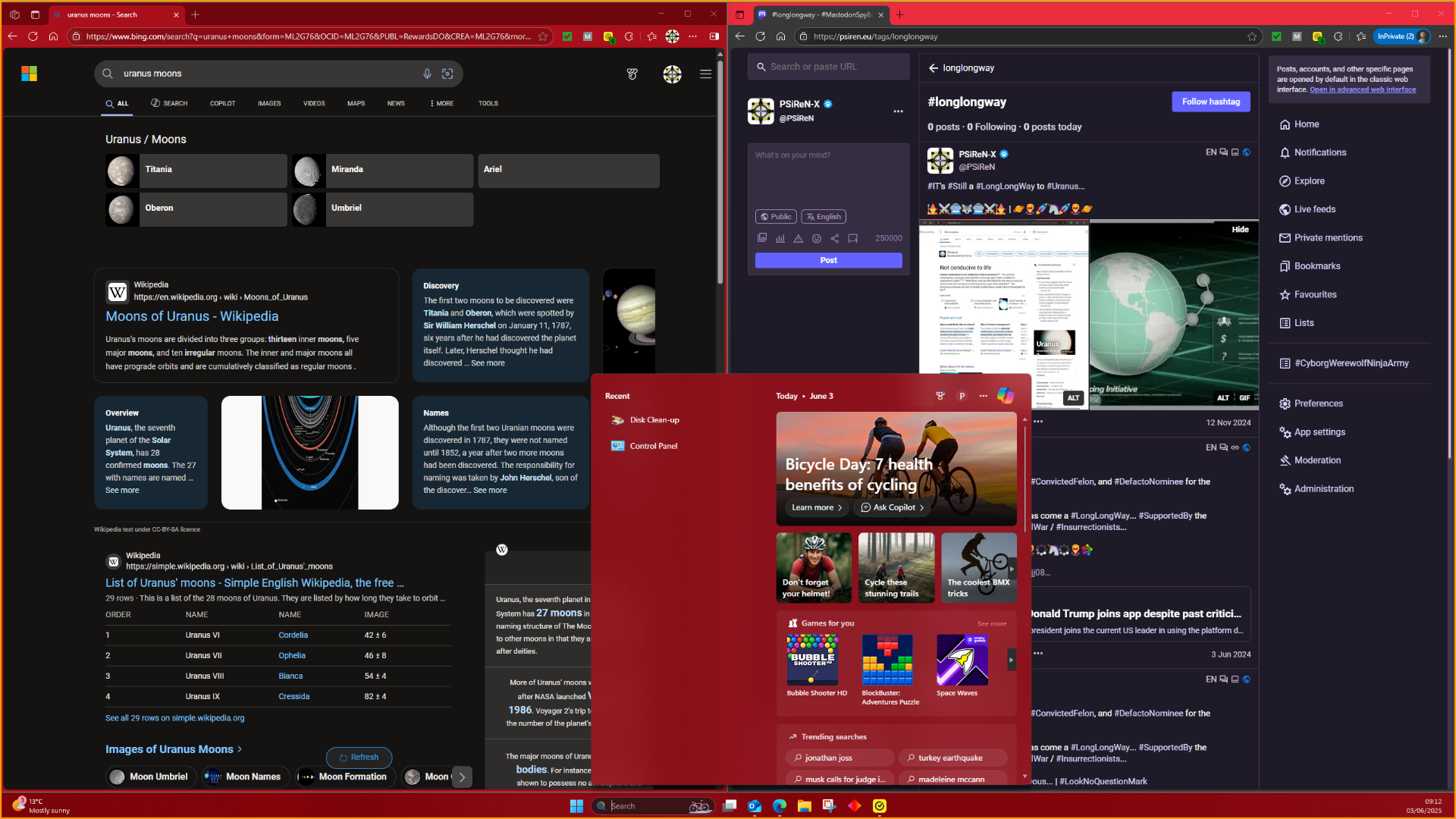The height and width of the screenshot is (819, 1456).
Task: Hide the sensitive media with Hide button
Action: [x=1240, y=229]
